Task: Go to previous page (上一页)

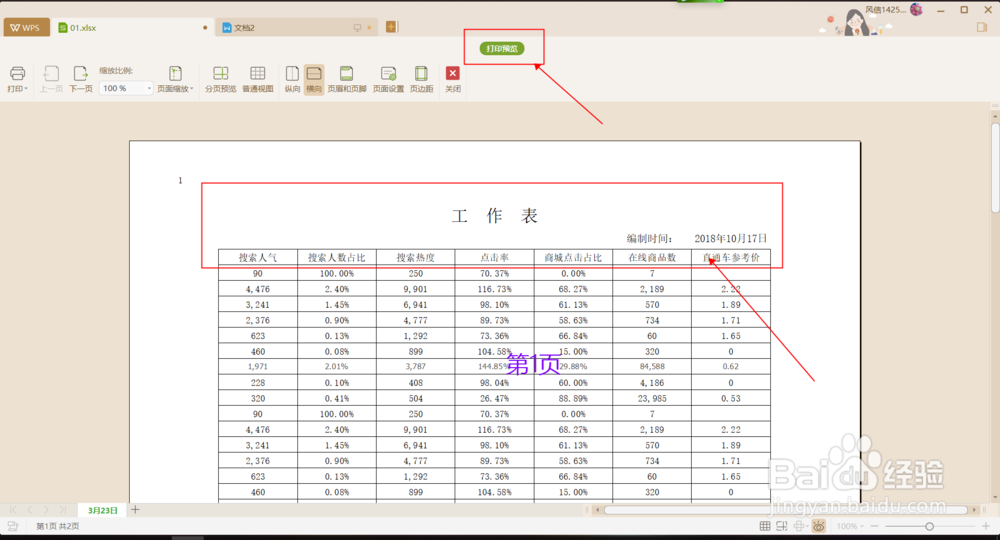Action: point(51,80)
